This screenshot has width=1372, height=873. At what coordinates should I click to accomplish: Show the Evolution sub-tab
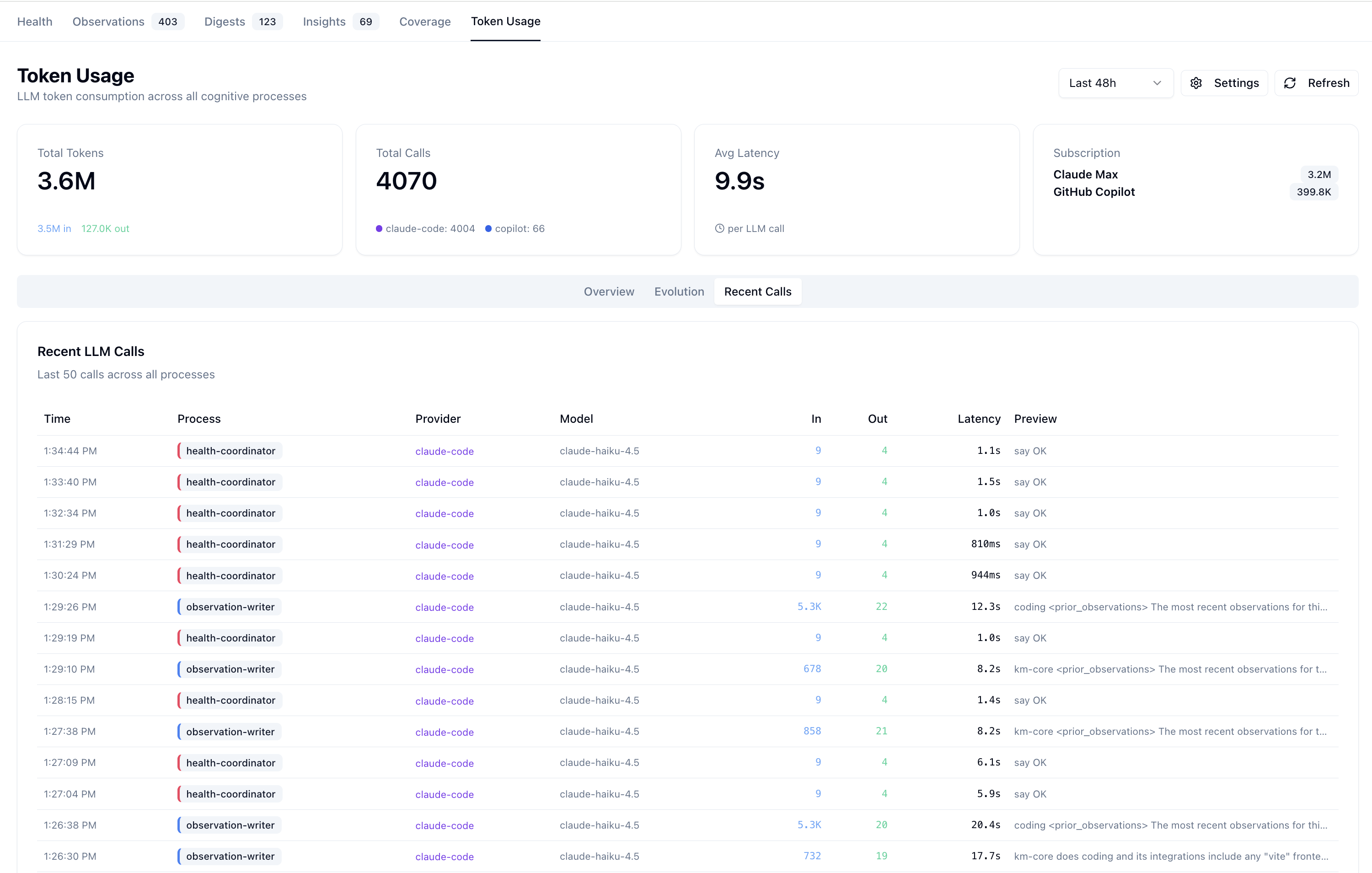pyautogui.click(x=679, y=291)
